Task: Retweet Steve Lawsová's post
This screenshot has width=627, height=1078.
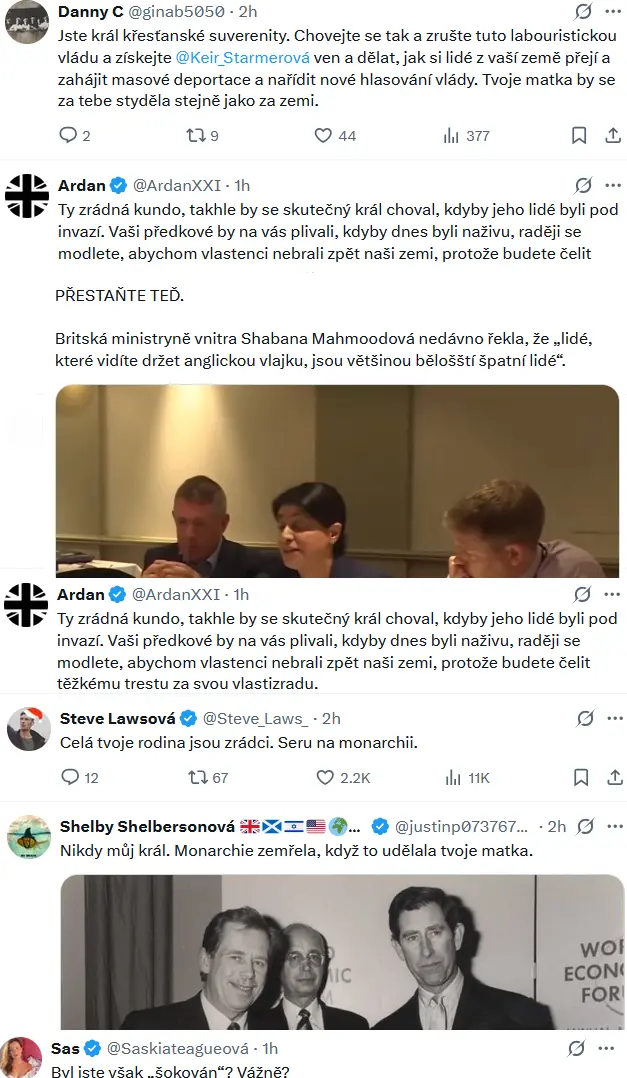Action: [198, 777]
